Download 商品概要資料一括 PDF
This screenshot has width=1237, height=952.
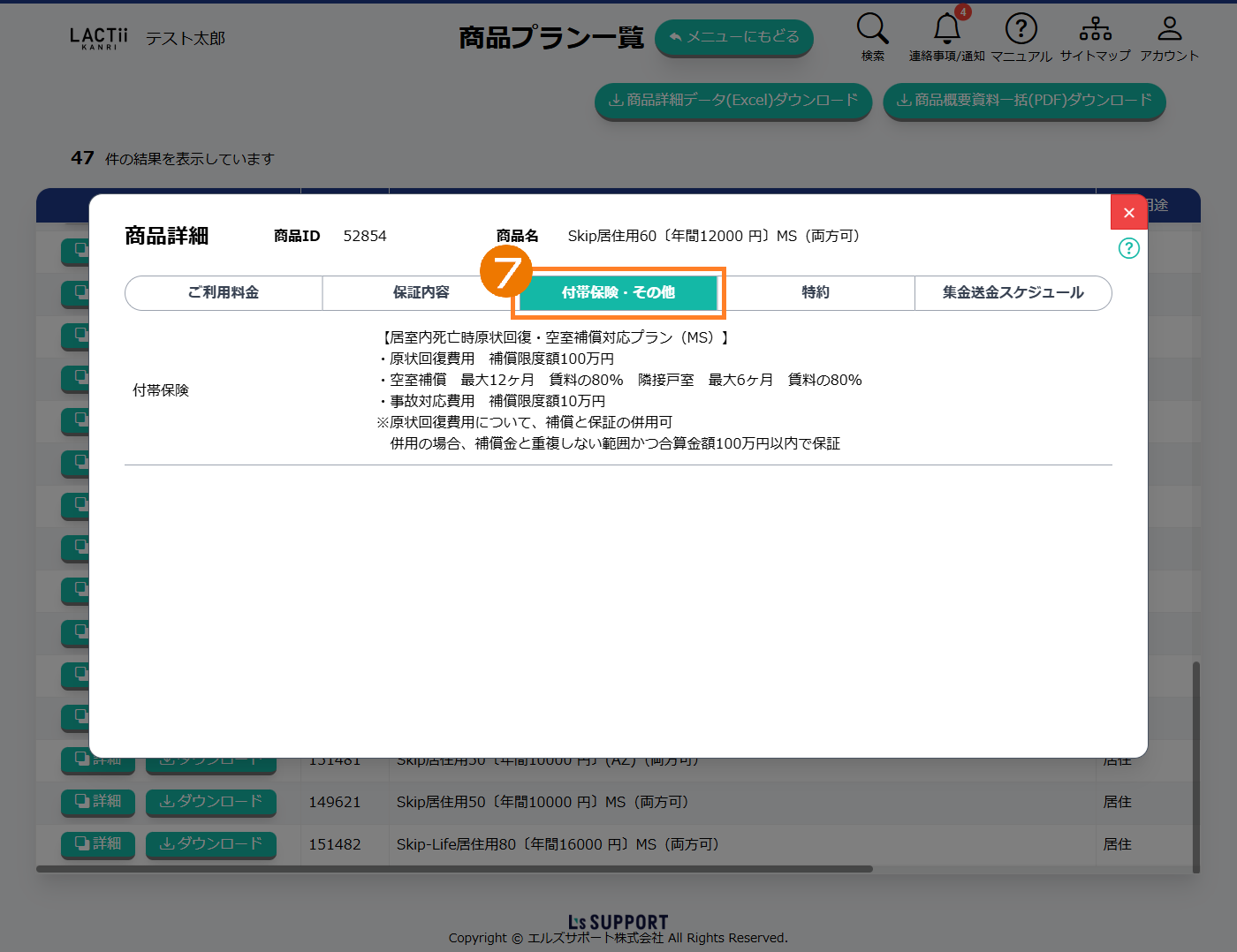pyautogui.click(x=1024, y=101)
